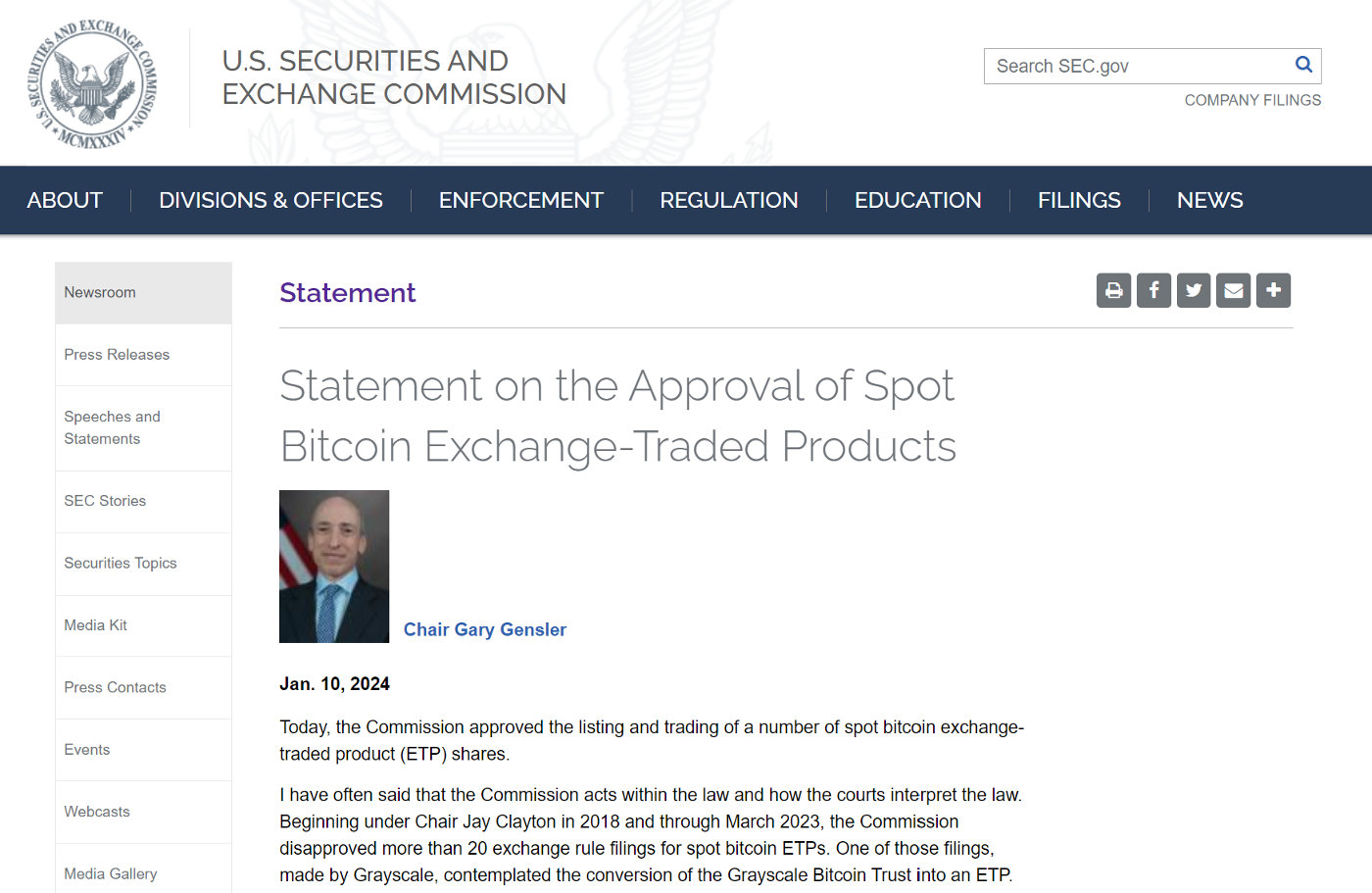Viewport: 1372px width, 893px height.
Task: Open the About menu
Action: (x=65, y=200)
